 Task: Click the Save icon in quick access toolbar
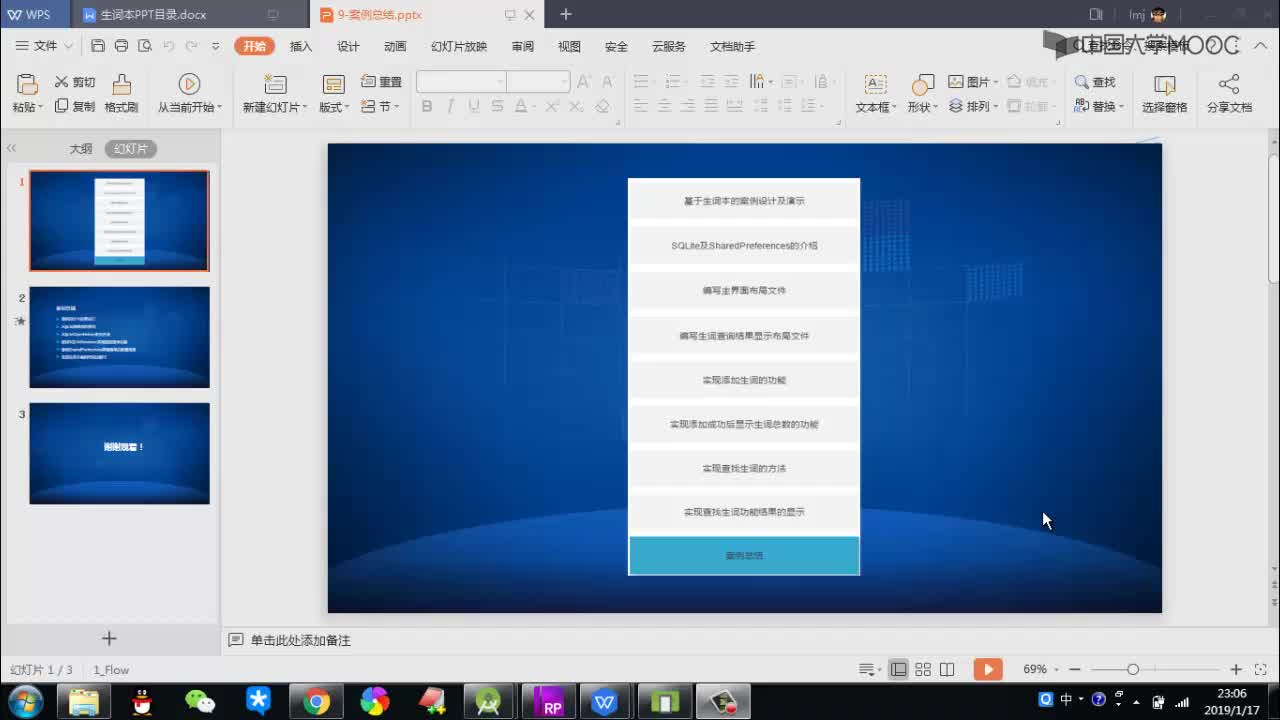tap(97, 46)
